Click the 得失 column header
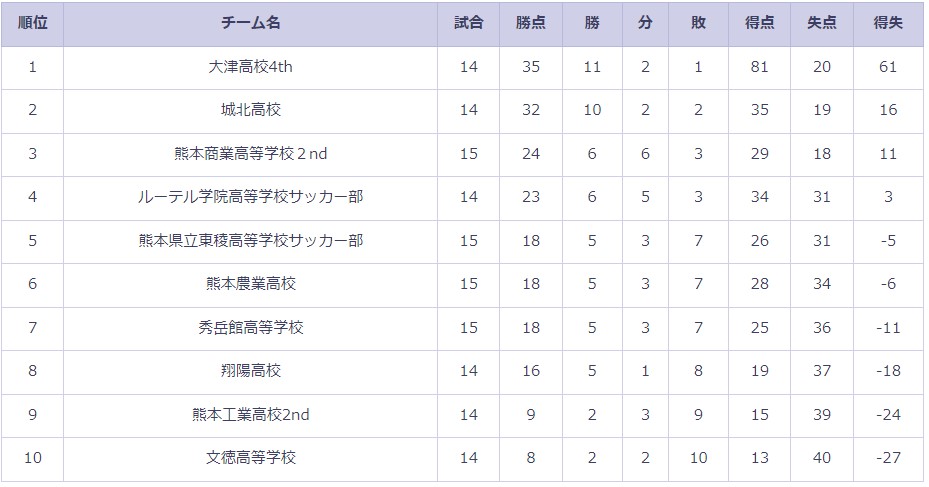Viewport: 929px width, 487px height. coord(888,23)
